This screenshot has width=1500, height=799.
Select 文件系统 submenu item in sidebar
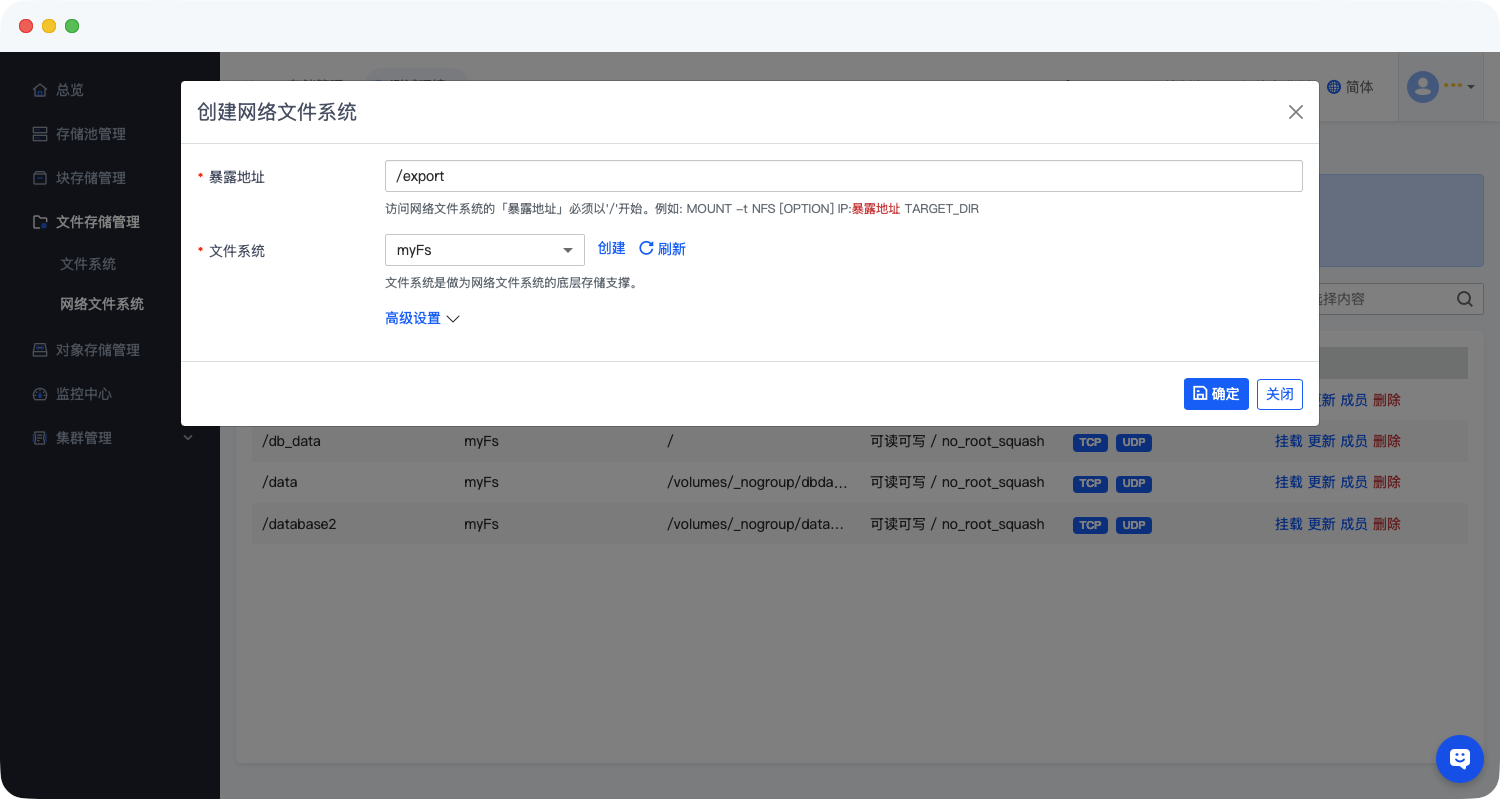pyautogui.click(x=88, y=264)
